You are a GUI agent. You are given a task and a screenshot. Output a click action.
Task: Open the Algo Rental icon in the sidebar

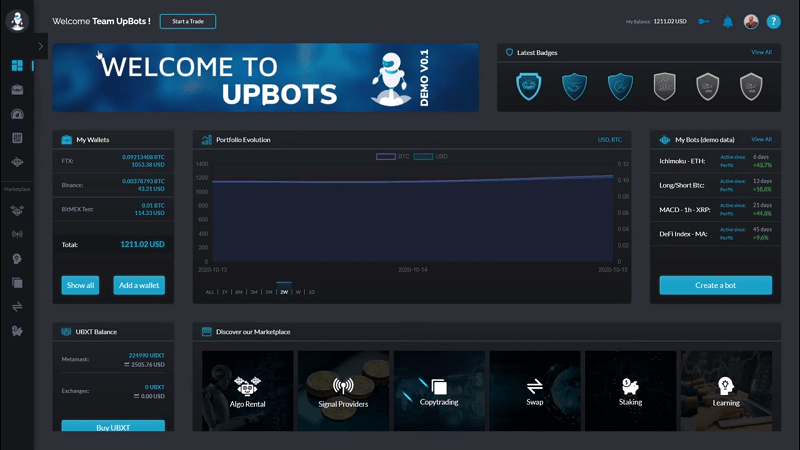(x=17, y=210)
